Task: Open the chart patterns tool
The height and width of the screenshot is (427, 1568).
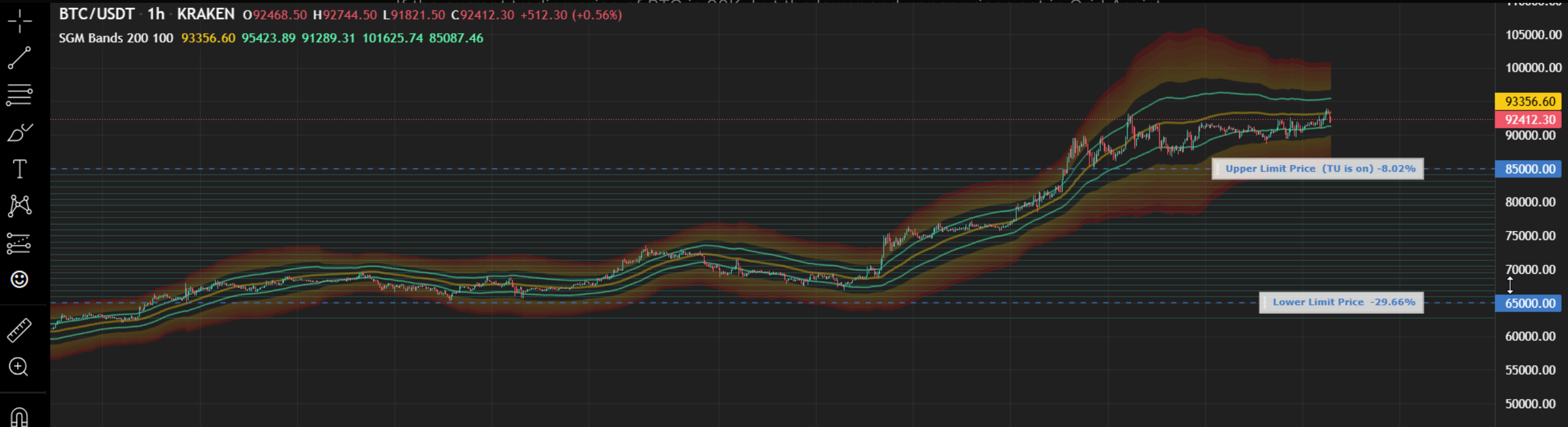Action: click(x=19, y=206)
